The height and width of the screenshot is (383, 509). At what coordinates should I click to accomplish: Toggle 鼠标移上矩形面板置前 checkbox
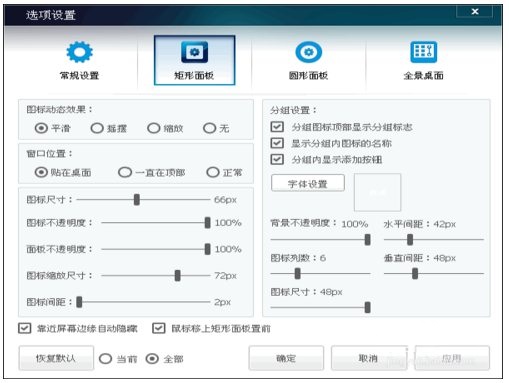(x=159, y=328)
